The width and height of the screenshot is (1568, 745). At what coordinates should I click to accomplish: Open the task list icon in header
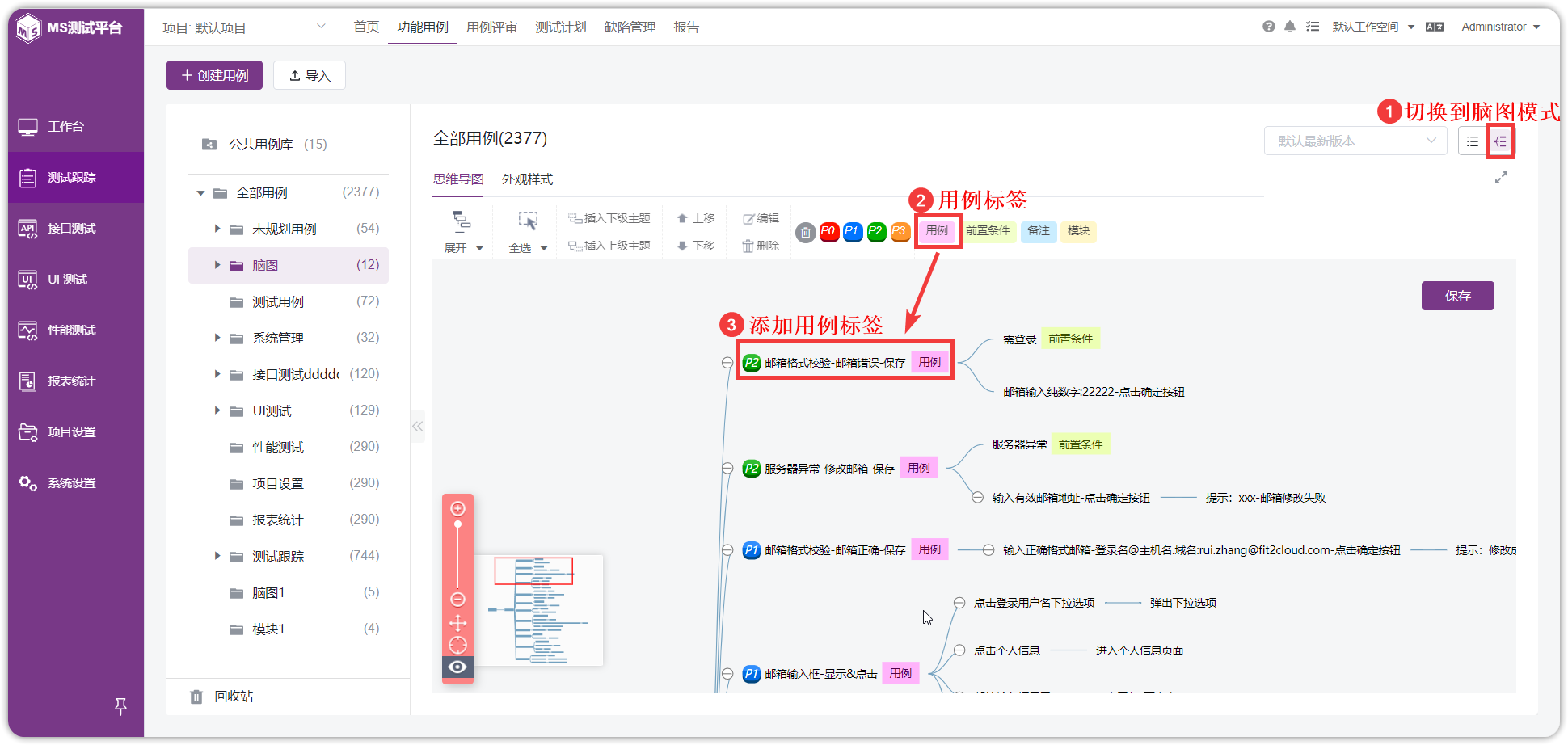pyautogui.click(x=1313, y=27)
